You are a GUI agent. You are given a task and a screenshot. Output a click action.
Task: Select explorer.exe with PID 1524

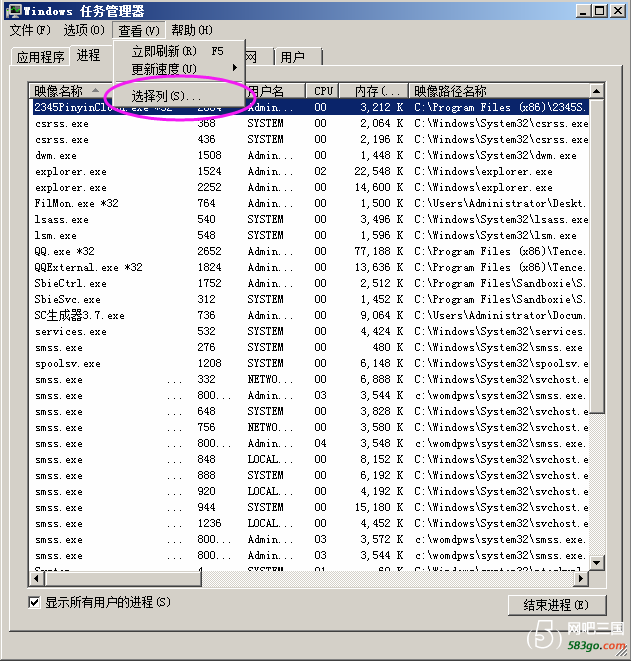pyautogui.click(x=310, y=172)
